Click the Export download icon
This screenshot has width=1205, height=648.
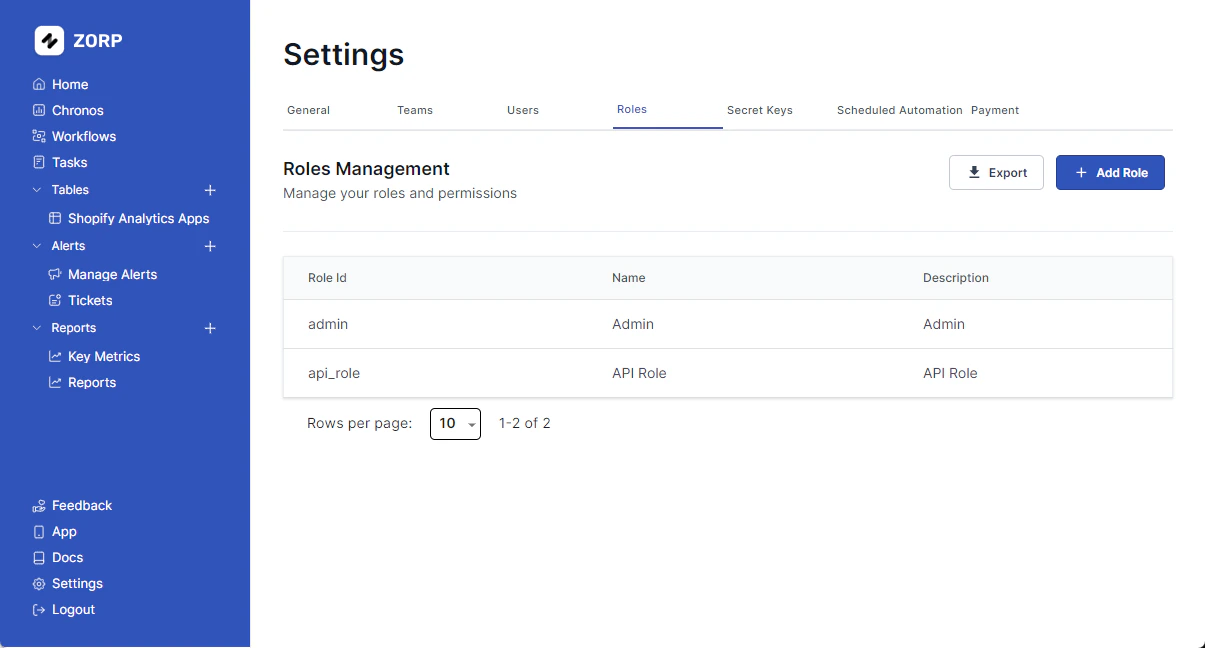(x=973, y=171)
